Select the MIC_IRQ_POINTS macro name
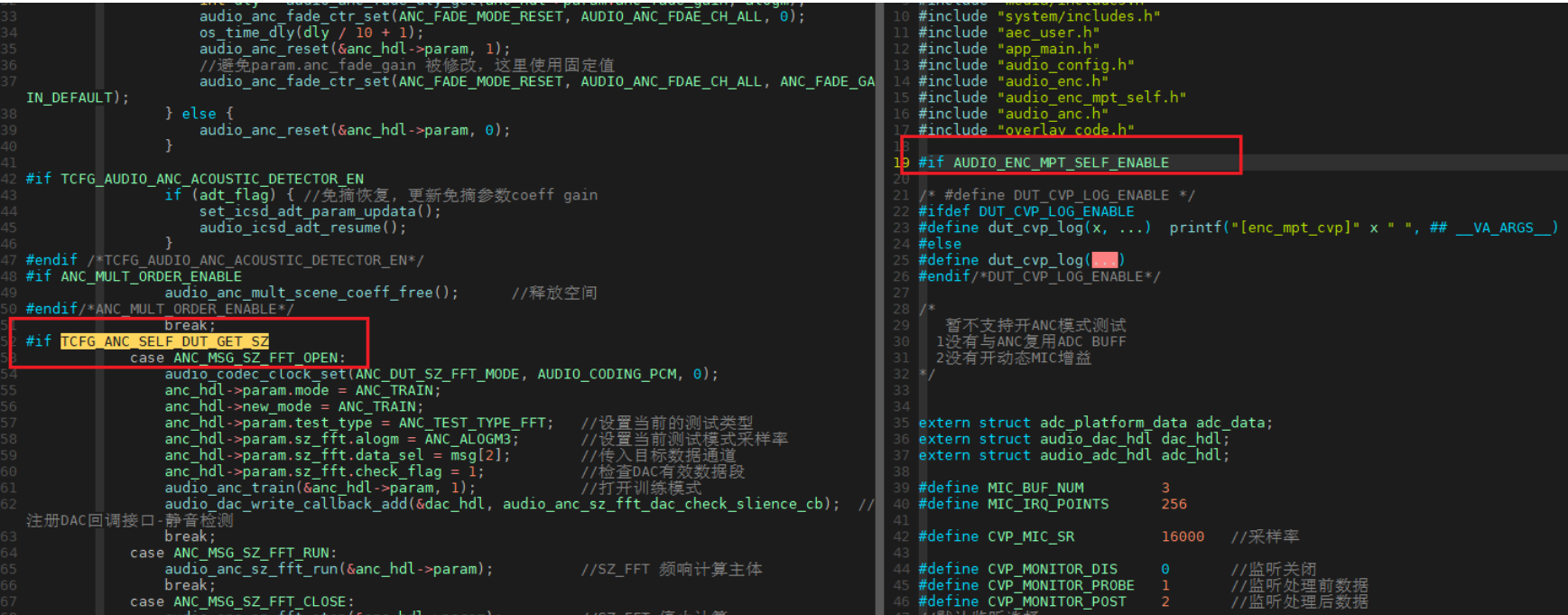1568x615 pixels. click(1048, 504)
